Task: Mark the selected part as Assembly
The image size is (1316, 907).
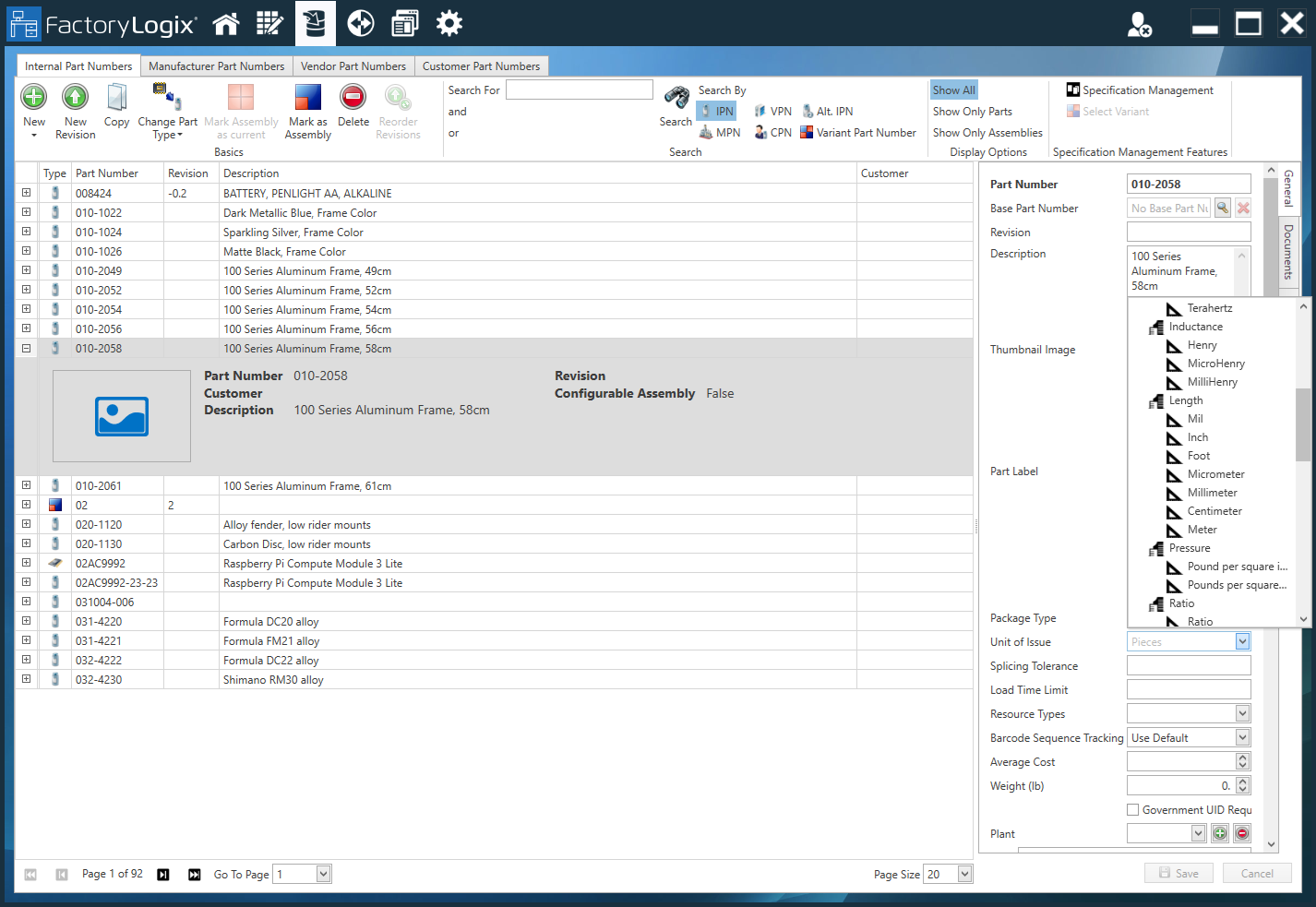Action: coord(306,111)
